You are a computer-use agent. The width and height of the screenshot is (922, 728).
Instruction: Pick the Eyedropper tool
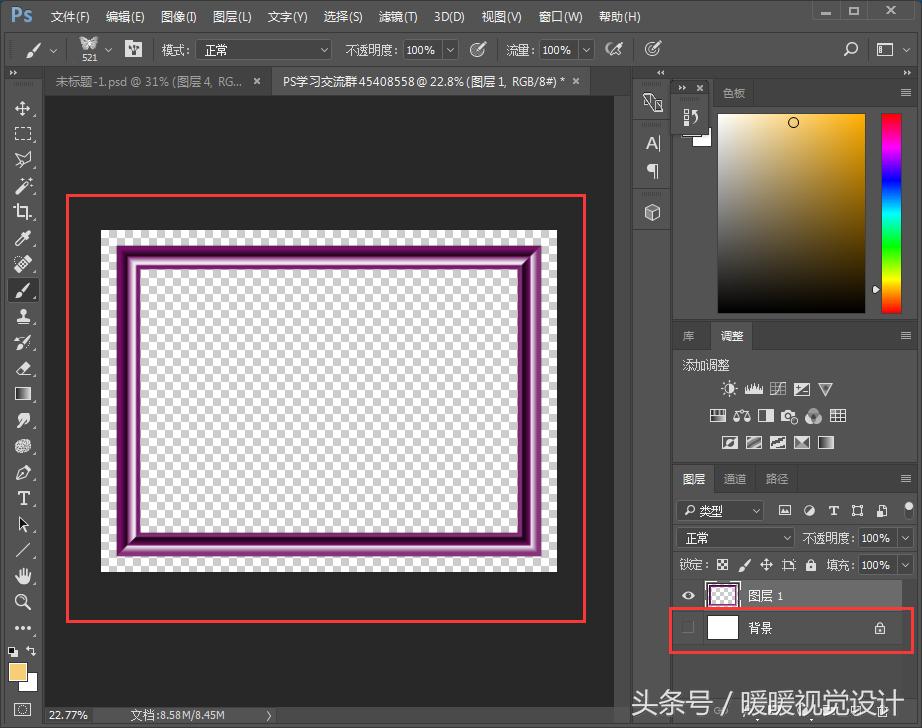point(22,238)
